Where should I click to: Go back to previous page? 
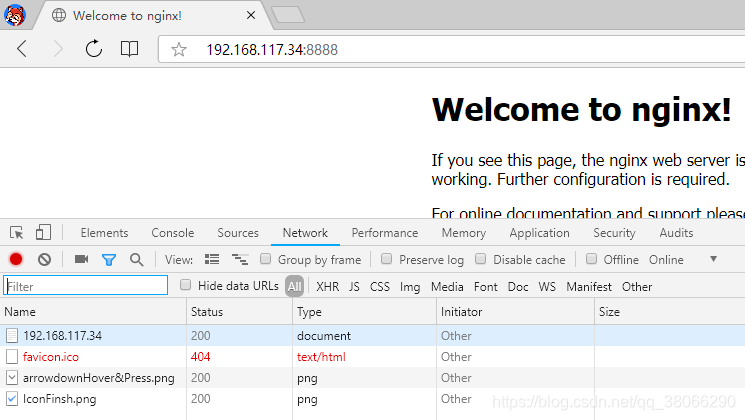[22, 48]
